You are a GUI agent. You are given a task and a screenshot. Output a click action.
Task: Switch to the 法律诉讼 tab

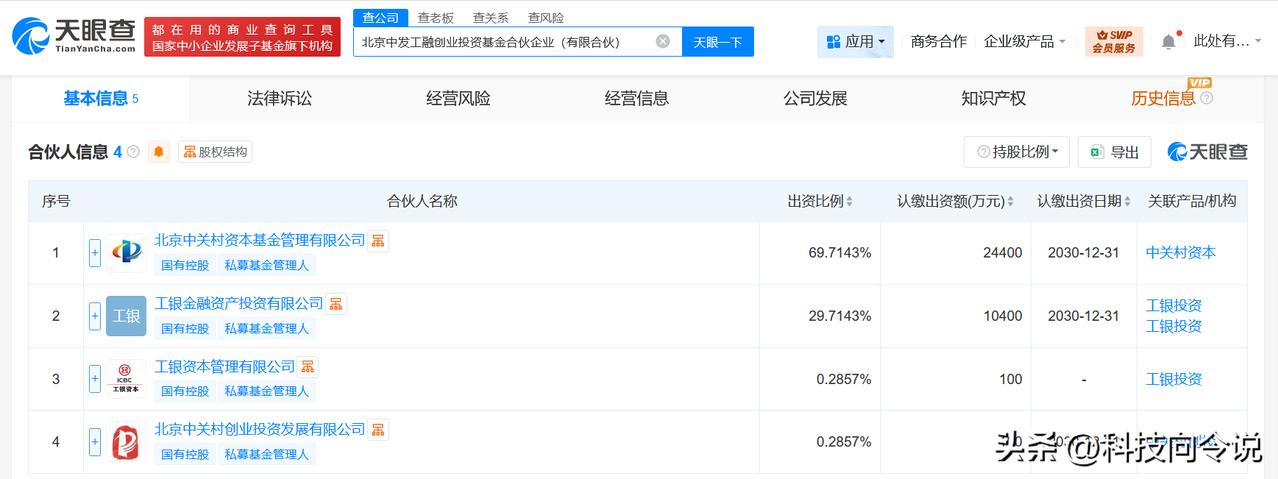click(x=280, y=98)
